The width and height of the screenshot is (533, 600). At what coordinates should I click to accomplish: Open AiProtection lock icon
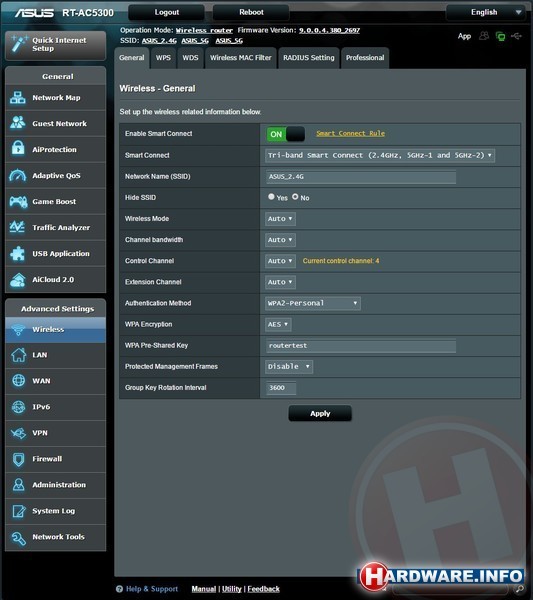coord(18,148)
